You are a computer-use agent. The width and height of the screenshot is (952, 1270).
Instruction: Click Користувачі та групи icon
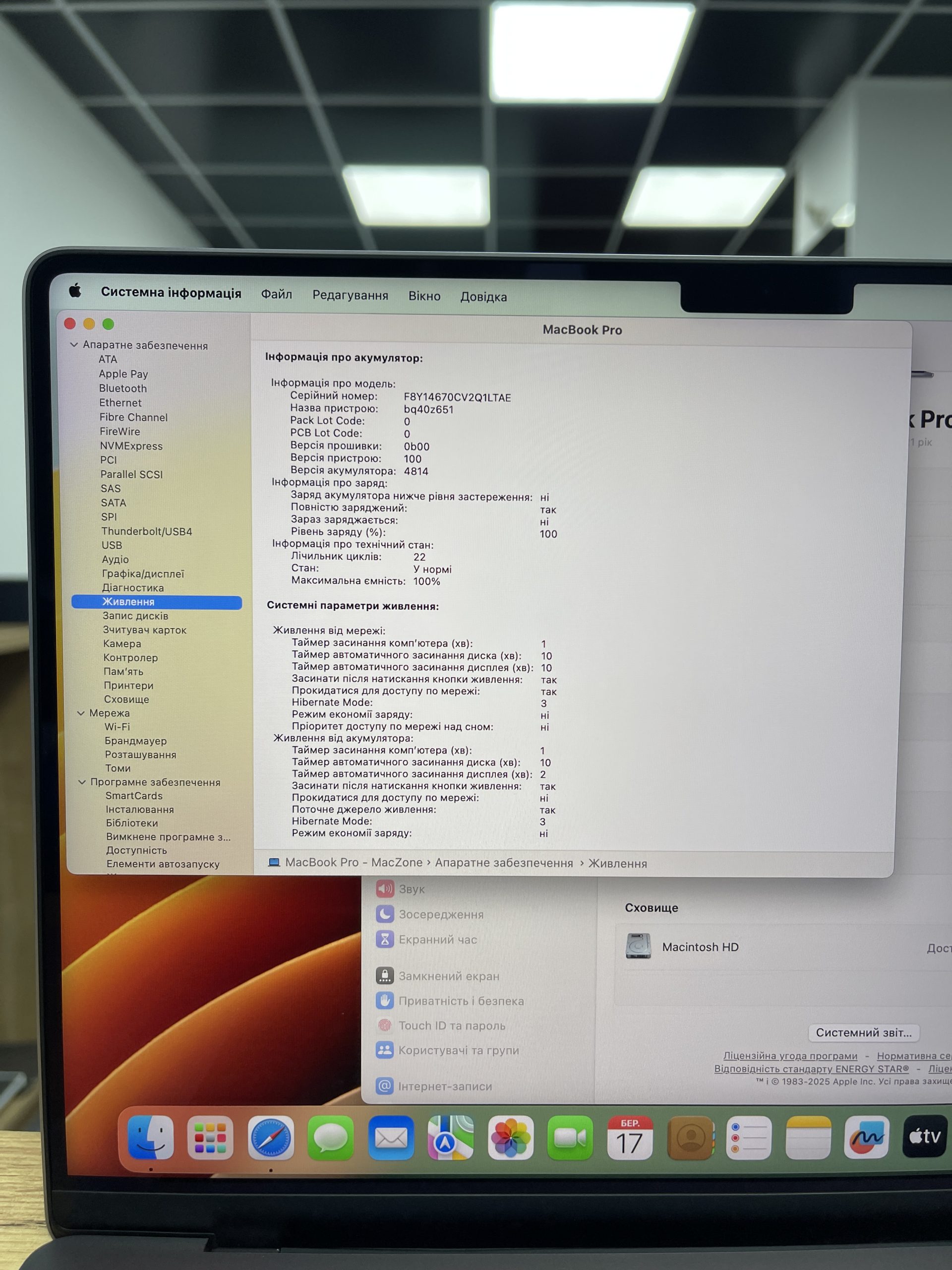point(384,1050)
